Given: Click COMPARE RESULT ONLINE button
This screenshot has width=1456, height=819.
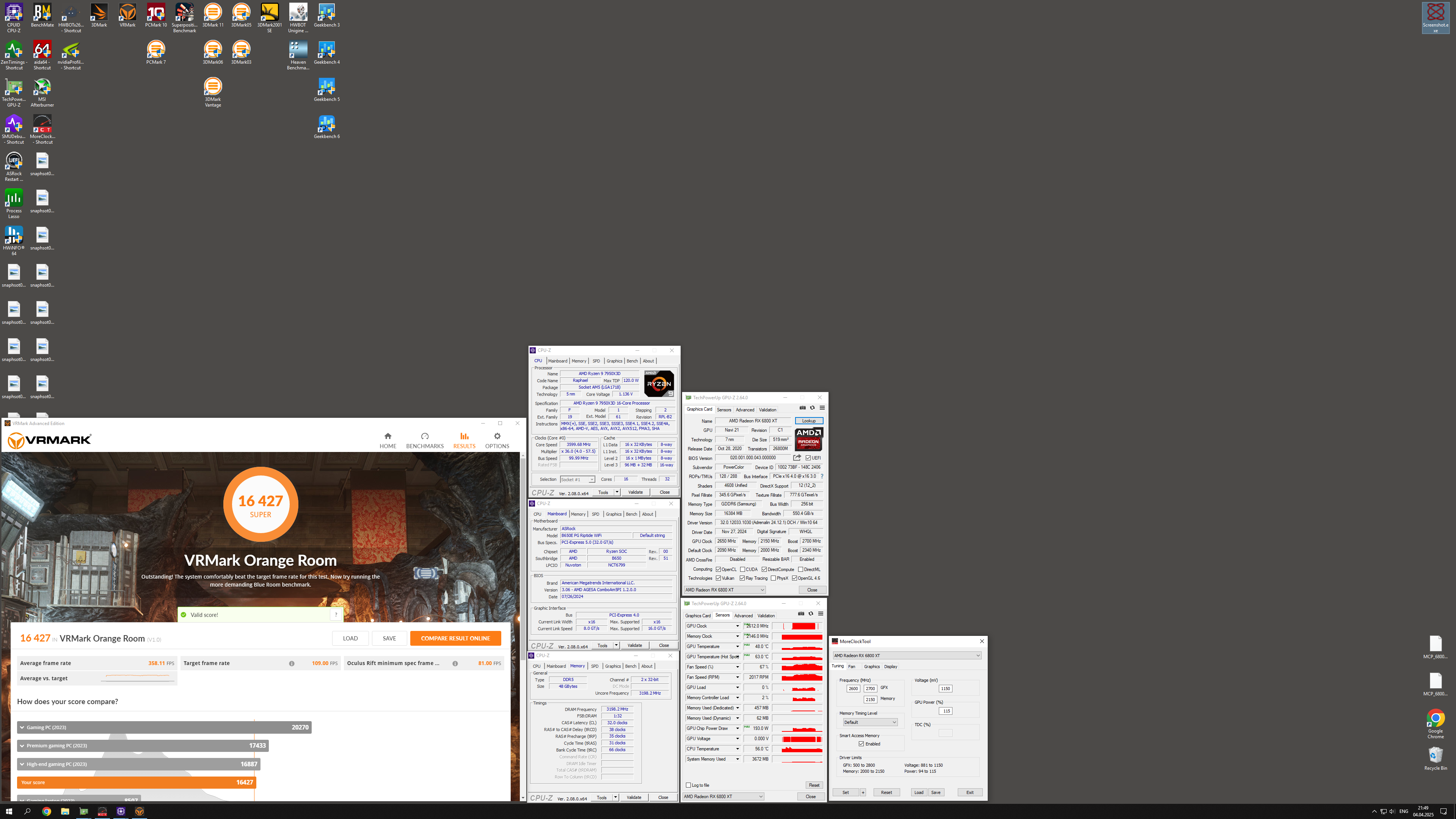Looking at the screenshot, I should tap(455, 638).
